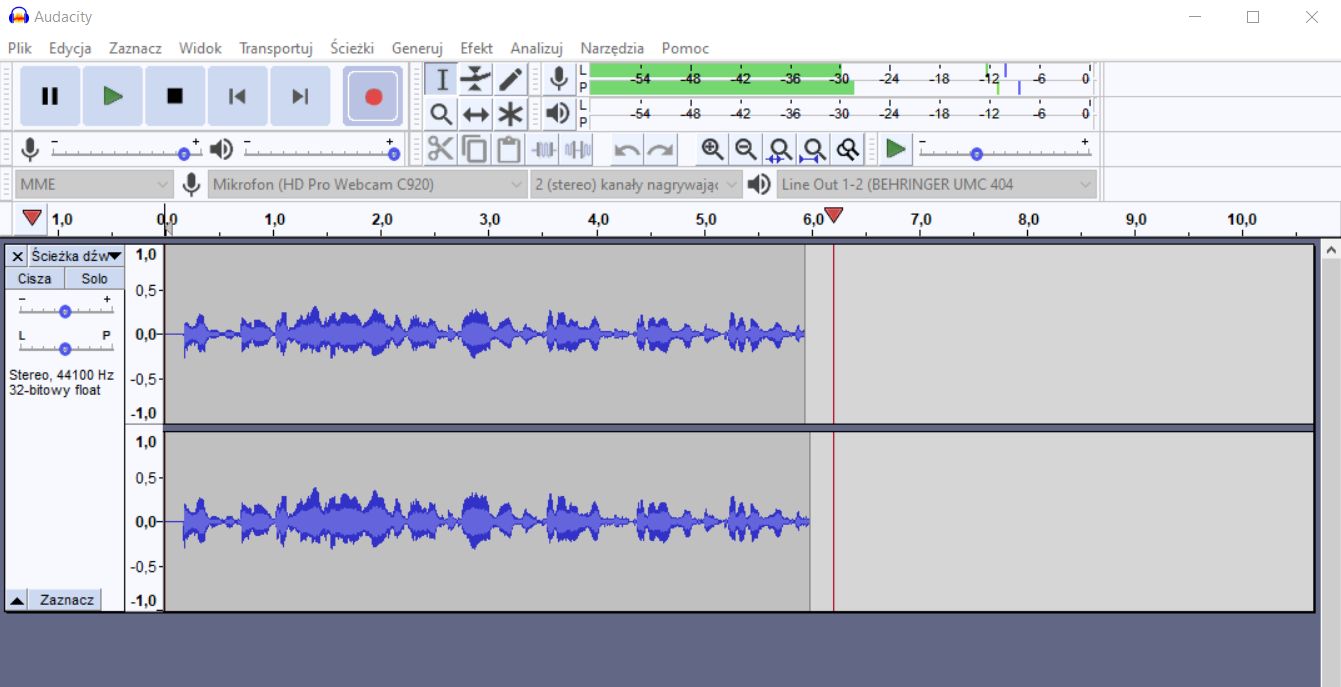Image resolution: width=1341 pixels, height=687 pixels.
Task: Select the Multi-tool
Action: [x=510, y=113]
